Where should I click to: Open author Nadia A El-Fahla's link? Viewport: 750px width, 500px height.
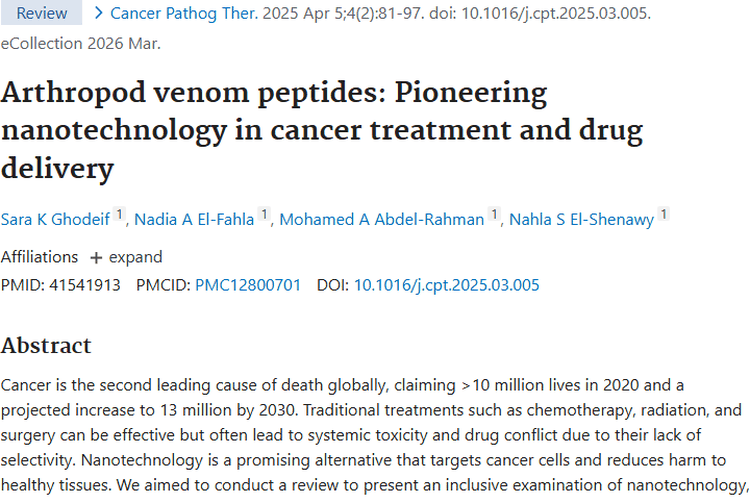click(196, 220)
